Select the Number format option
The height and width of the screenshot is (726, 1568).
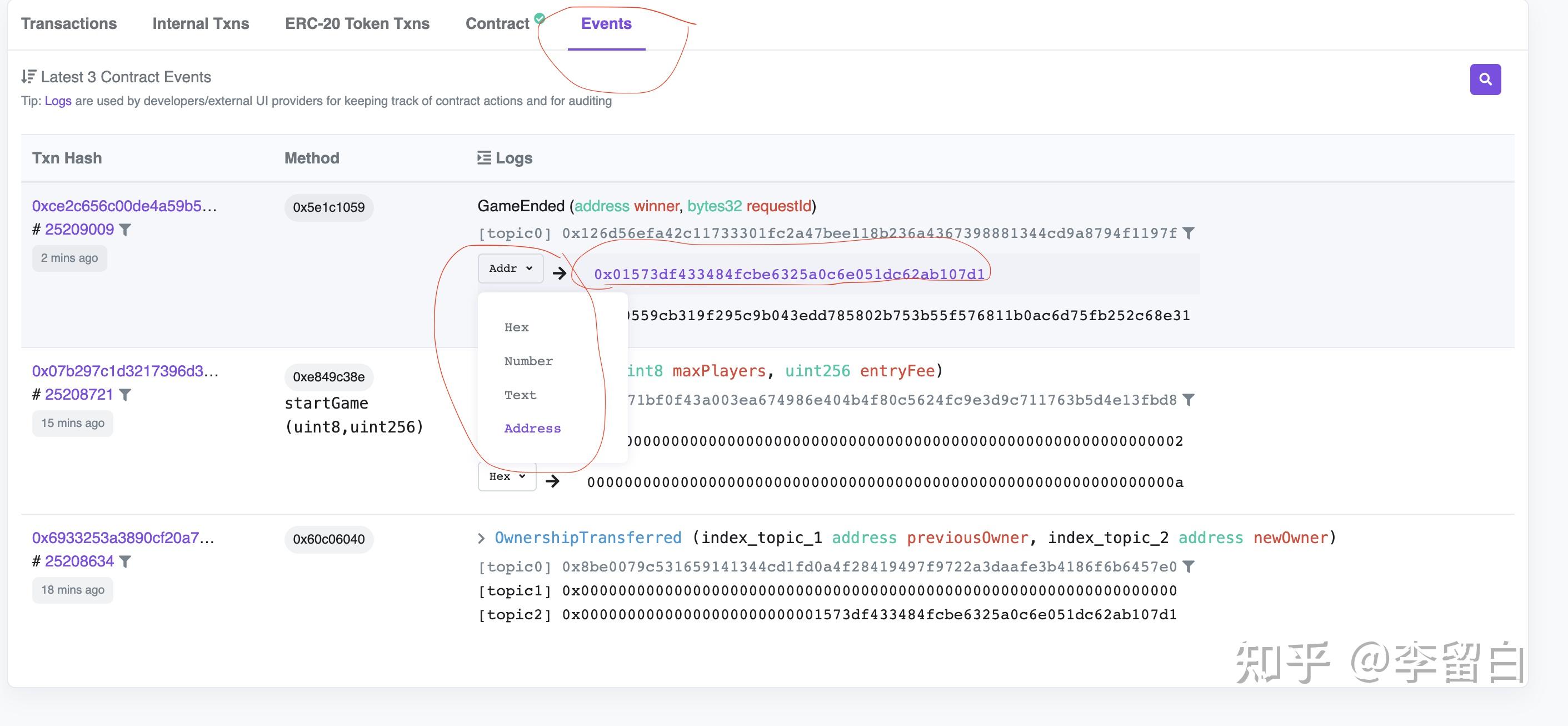[x=528, y=361]
